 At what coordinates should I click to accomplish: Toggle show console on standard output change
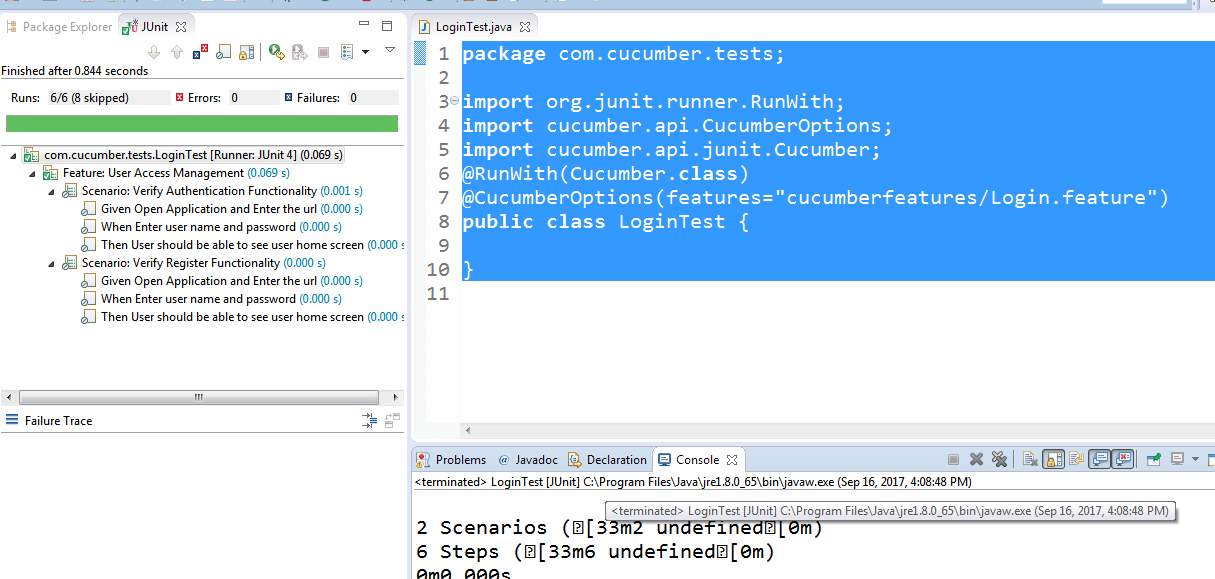pyautogui.click(x=1100, y=458)
